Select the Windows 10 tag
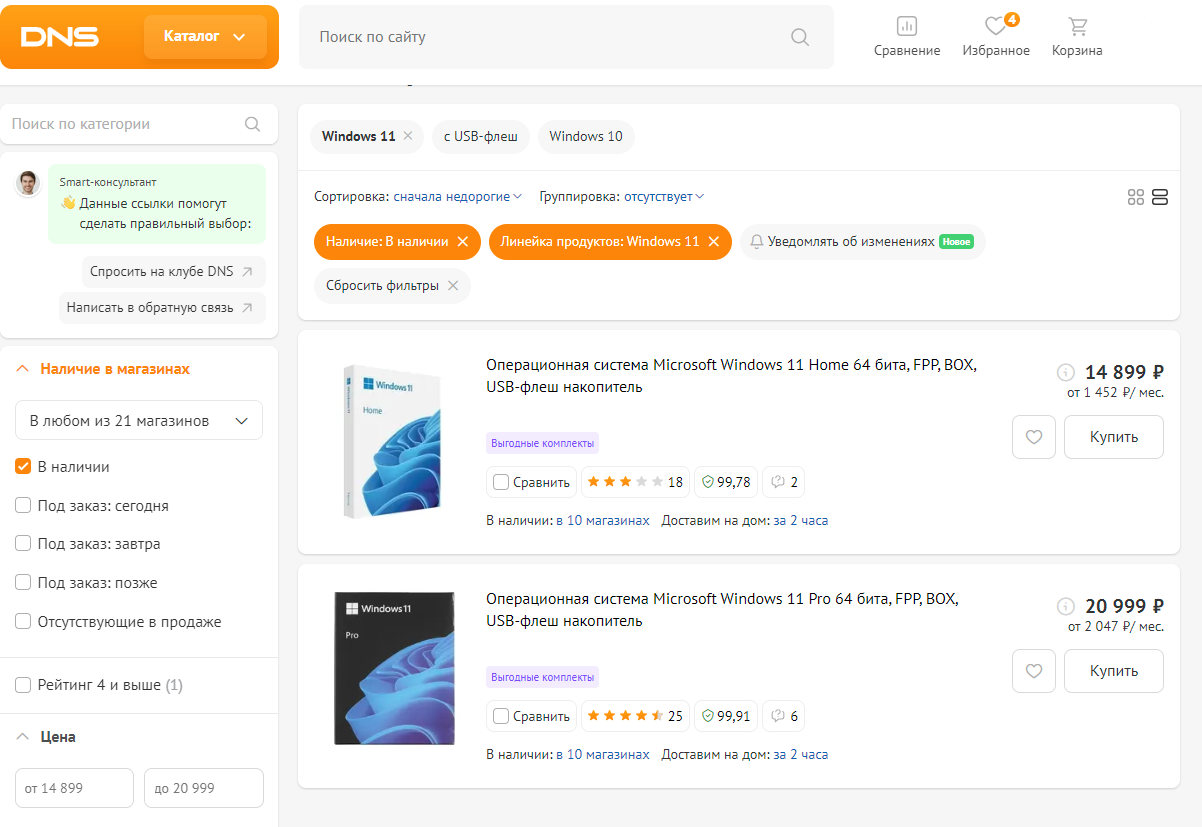Image resolution: width=1202 pixels, height=827 pixels. coord(586,136)
